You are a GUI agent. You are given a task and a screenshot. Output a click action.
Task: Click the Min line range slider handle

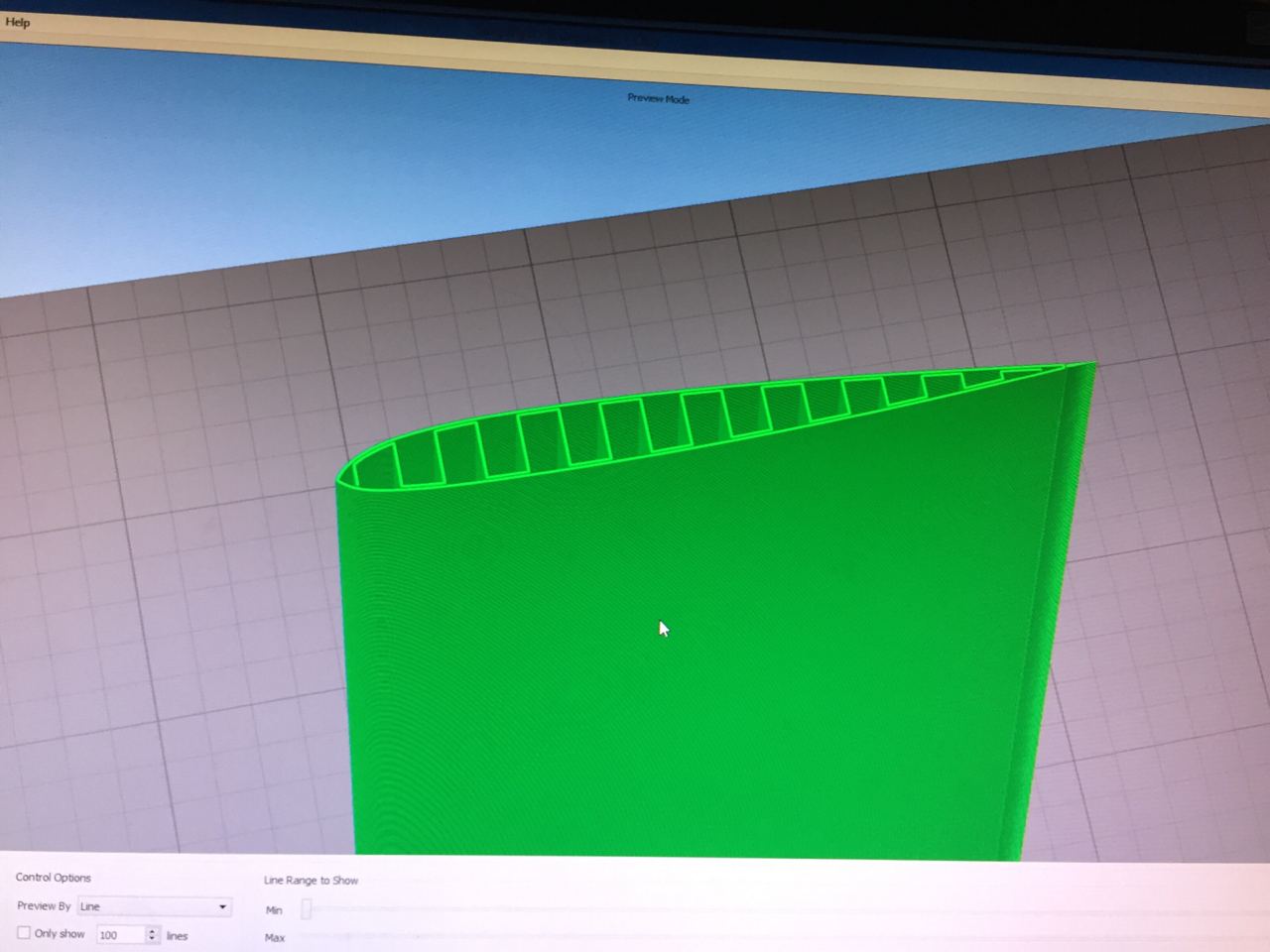pyautogui.click(x=307, y=909)
